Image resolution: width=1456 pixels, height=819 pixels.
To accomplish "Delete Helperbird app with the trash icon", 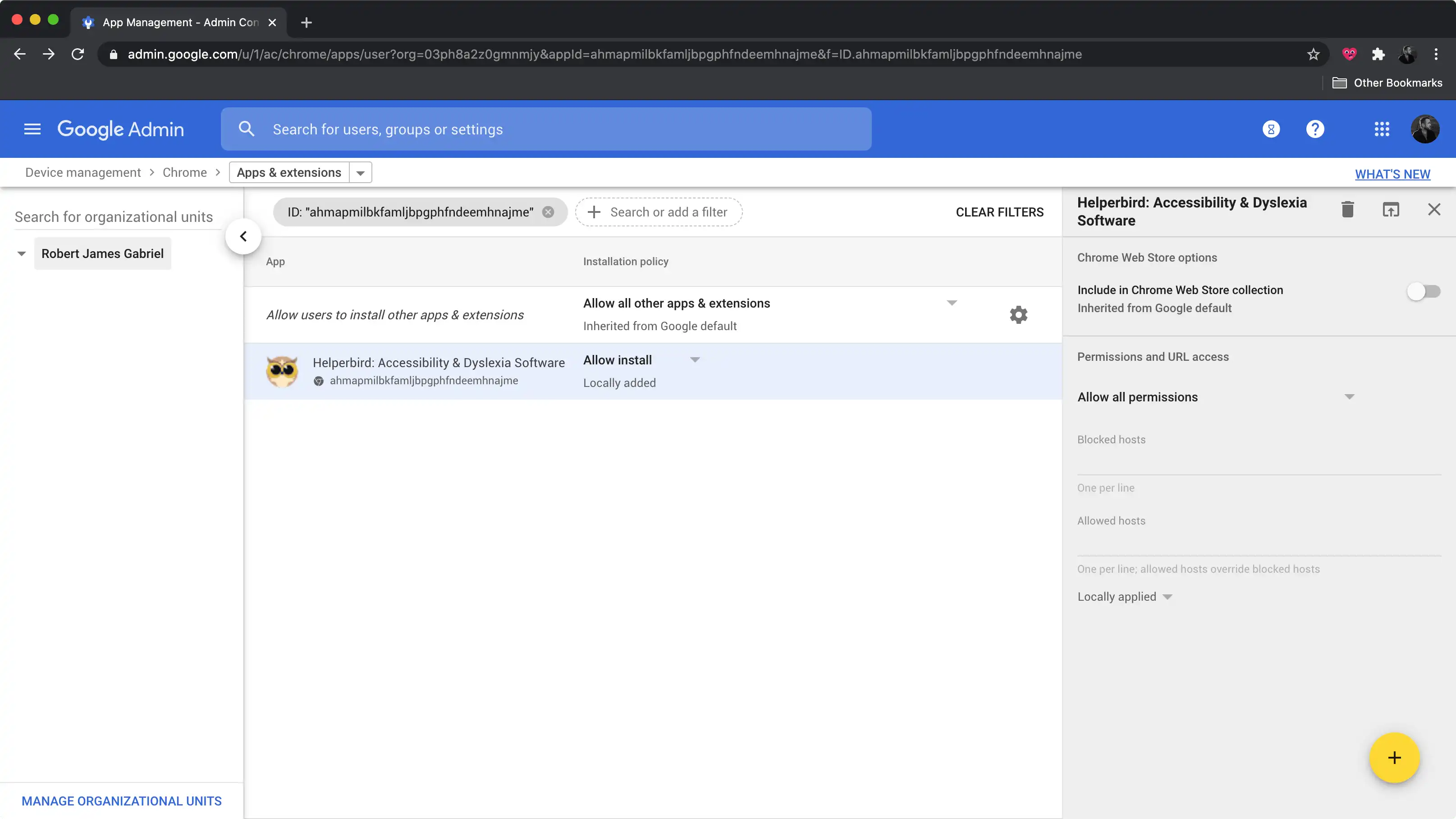I will pyautogui.click(x=1347, y=209).
